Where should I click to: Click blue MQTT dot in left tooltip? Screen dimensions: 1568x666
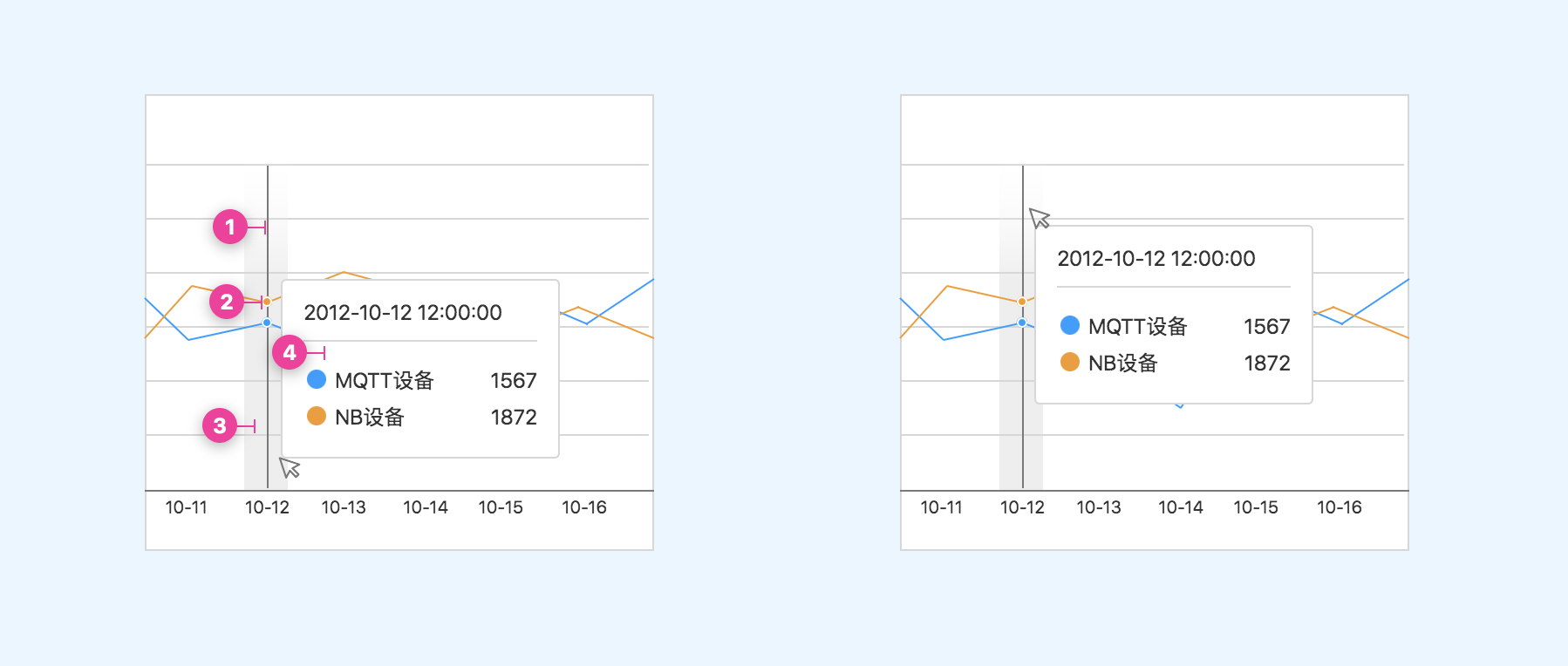point(317,379)
